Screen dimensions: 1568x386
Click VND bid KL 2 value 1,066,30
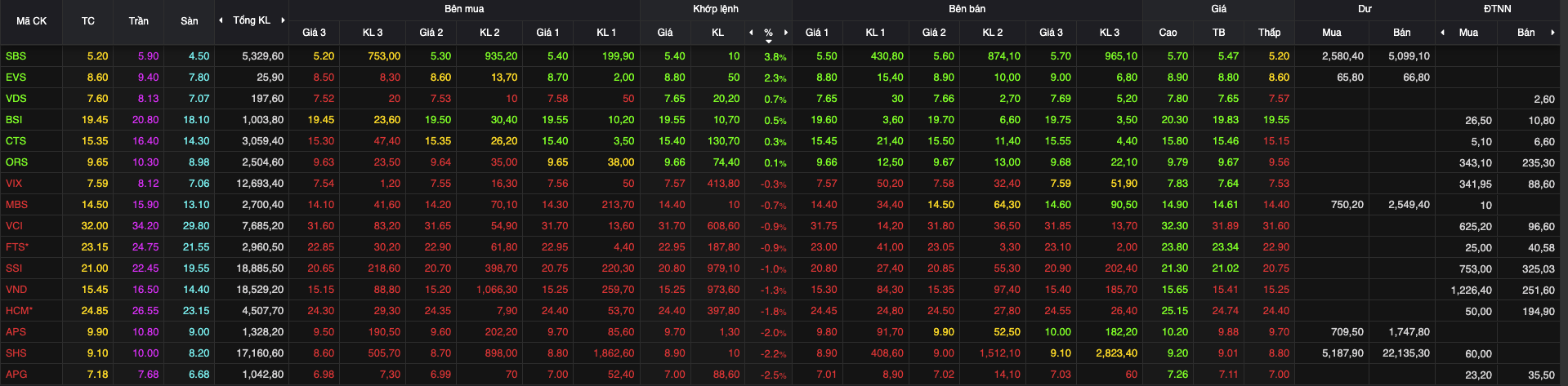(x=497, y=290)
